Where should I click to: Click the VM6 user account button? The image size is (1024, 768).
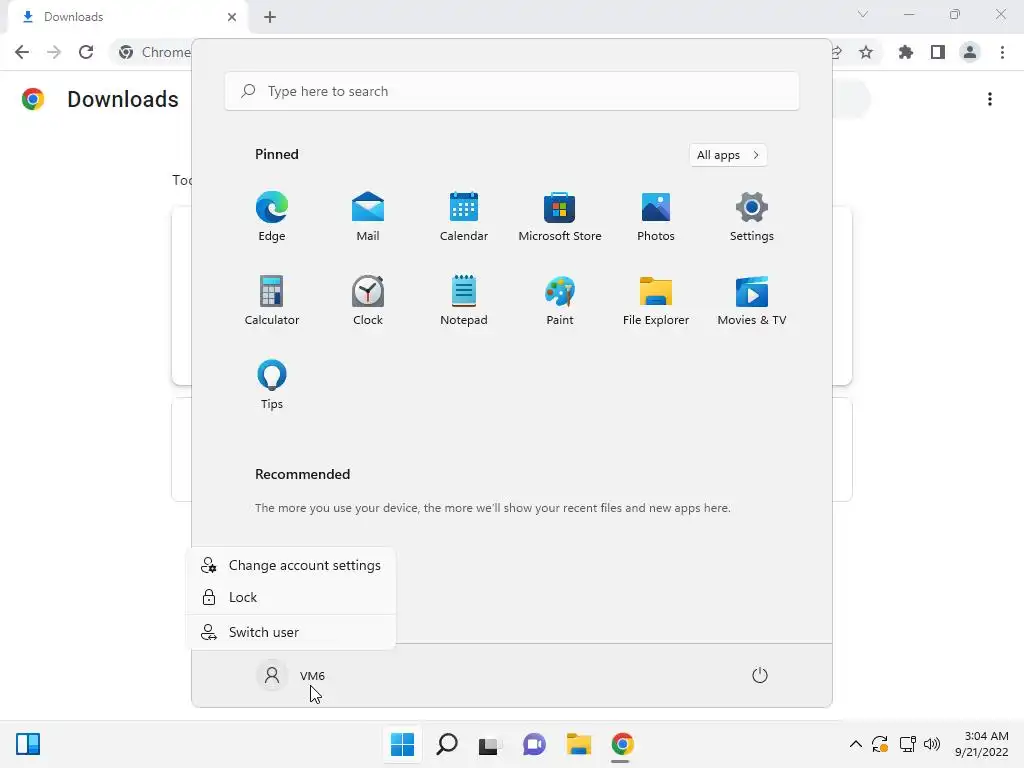point(292,675)
